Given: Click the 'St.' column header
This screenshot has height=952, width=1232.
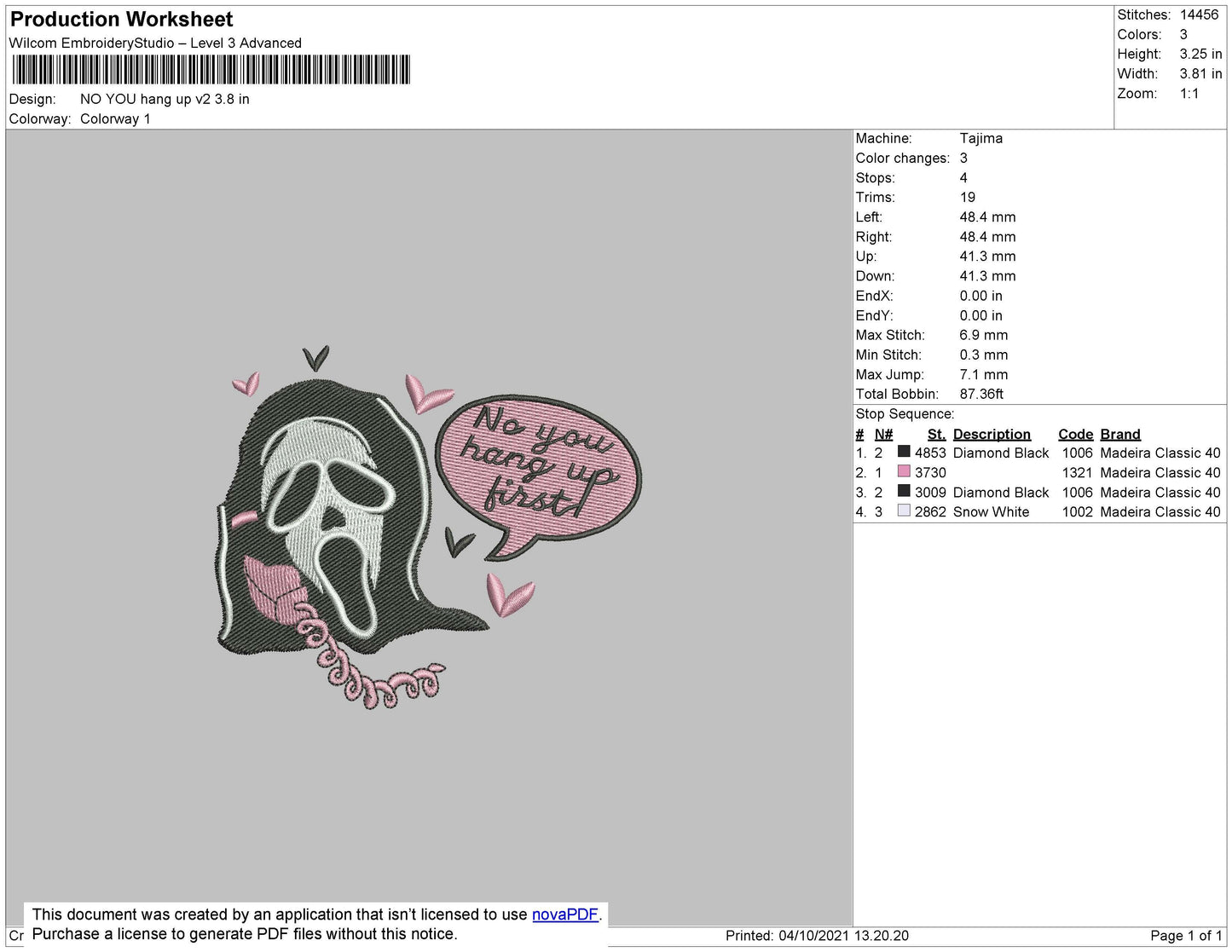Looking at the screenshot, I should point(936,435).
